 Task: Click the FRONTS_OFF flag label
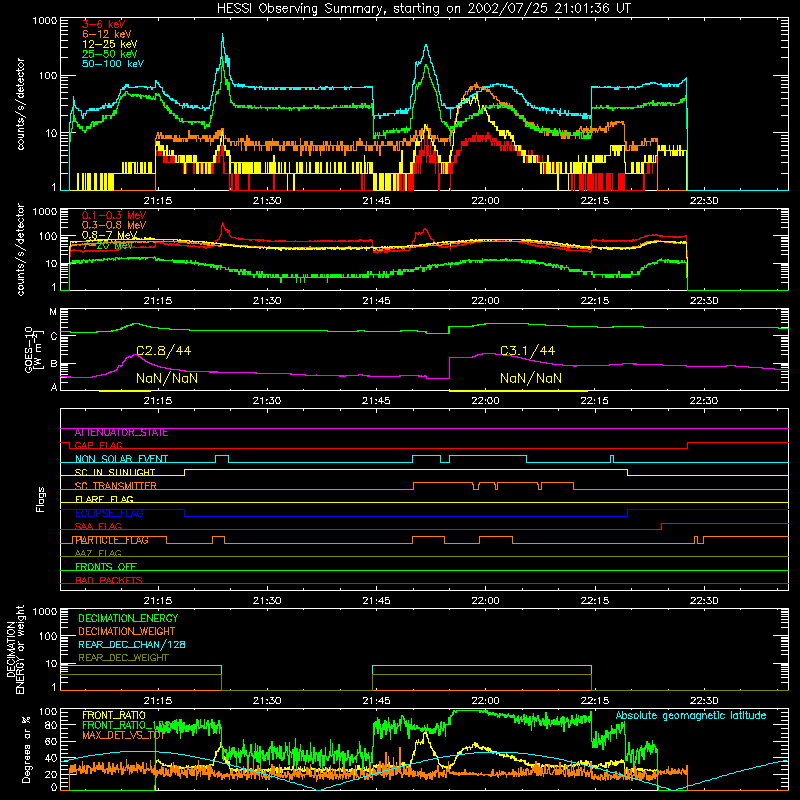click(x=106, y=567)
